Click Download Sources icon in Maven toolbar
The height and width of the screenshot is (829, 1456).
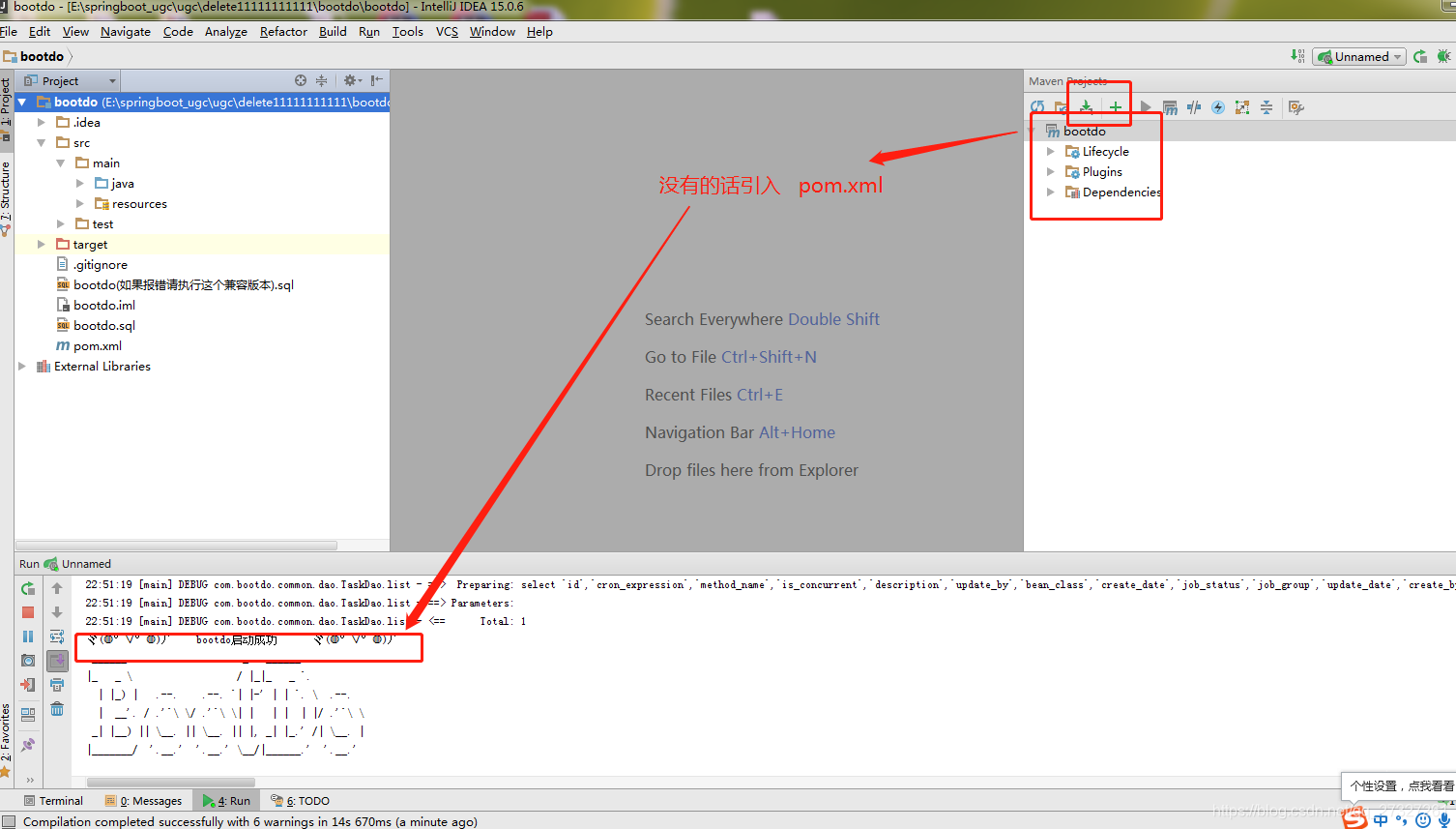1086,107
